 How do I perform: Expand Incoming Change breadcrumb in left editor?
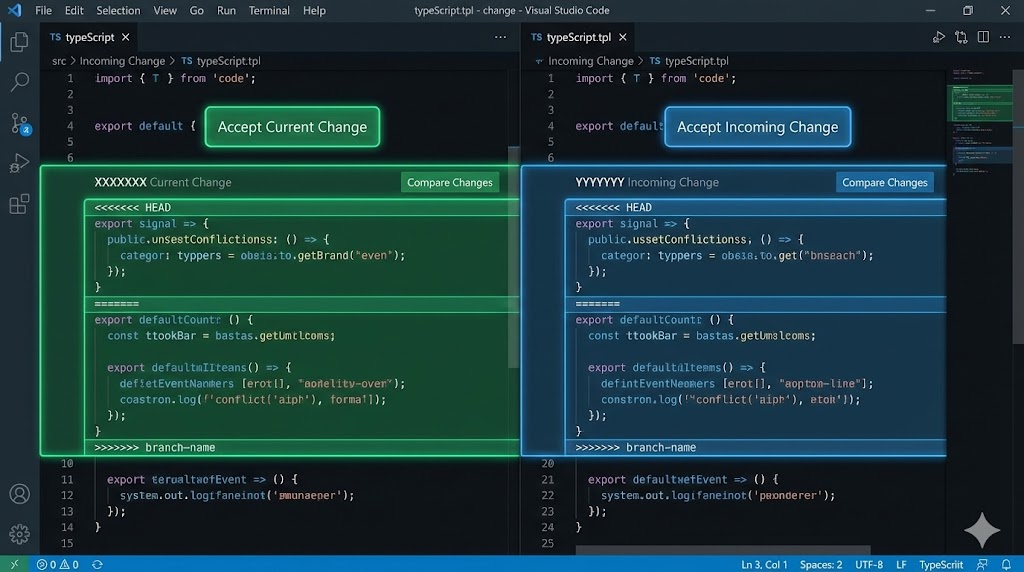click(x=122, y=61)
